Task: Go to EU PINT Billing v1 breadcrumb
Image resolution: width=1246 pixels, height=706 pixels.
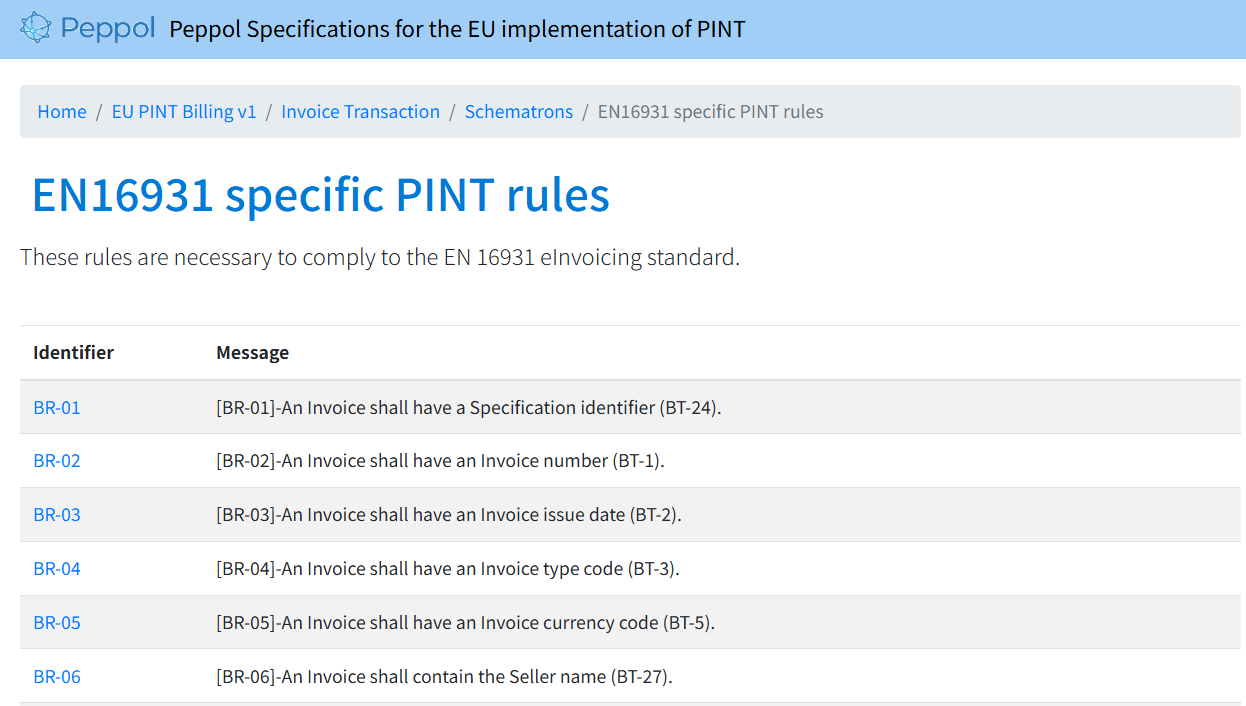Action: pos(184,111)
